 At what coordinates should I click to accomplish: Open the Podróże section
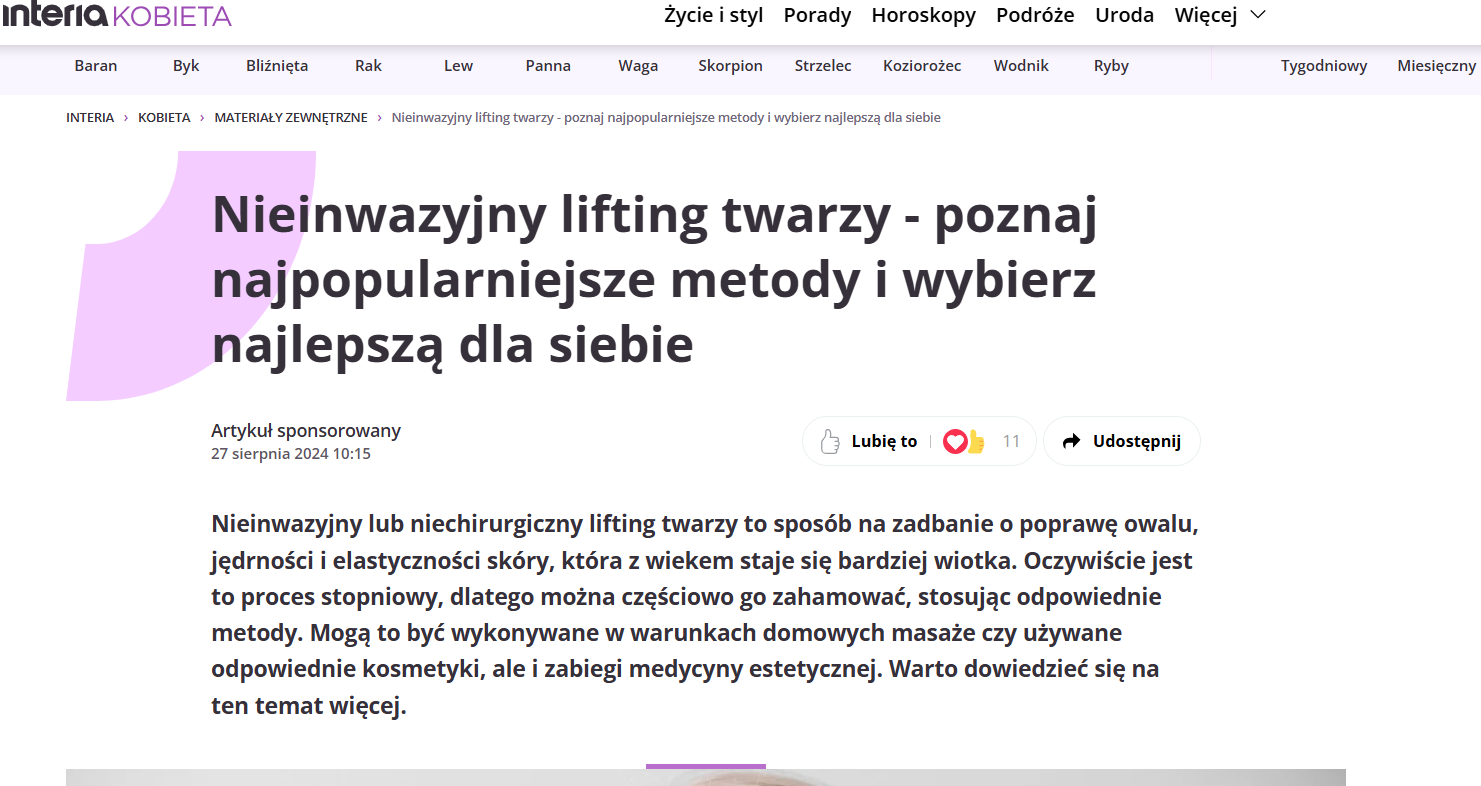(1035, 15)
